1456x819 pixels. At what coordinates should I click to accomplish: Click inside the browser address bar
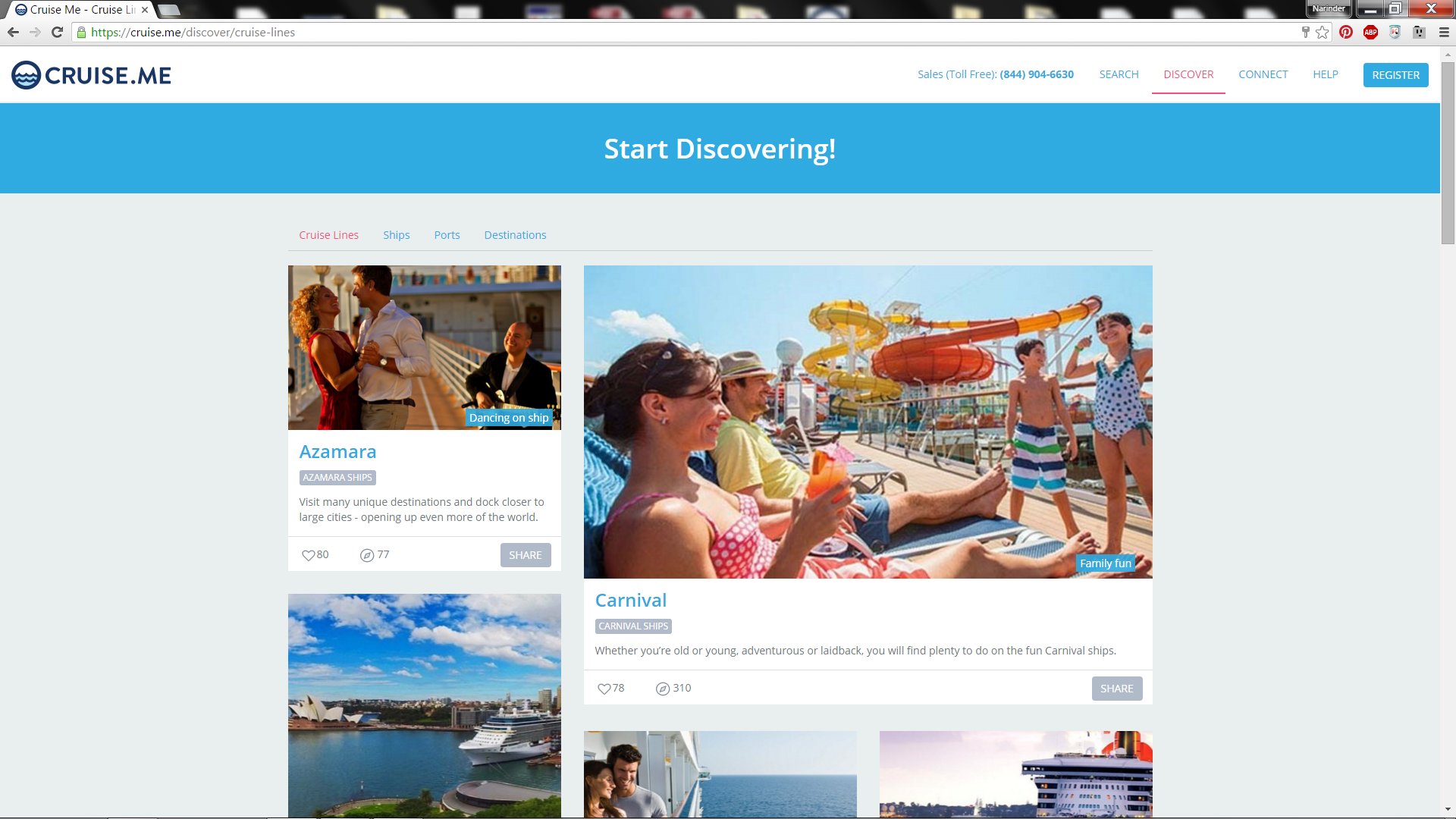coord(379,33)
